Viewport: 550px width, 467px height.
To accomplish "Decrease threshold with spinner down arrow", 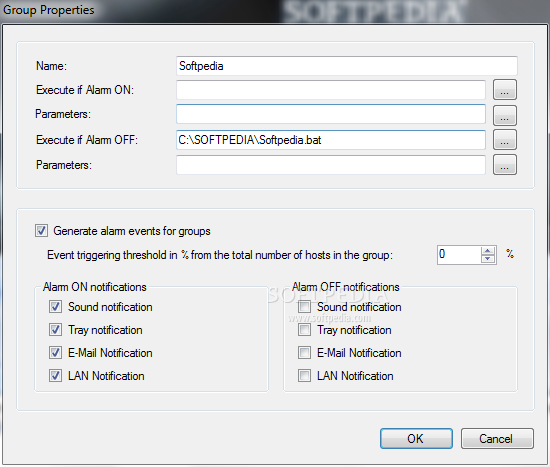I will point(488,259).
